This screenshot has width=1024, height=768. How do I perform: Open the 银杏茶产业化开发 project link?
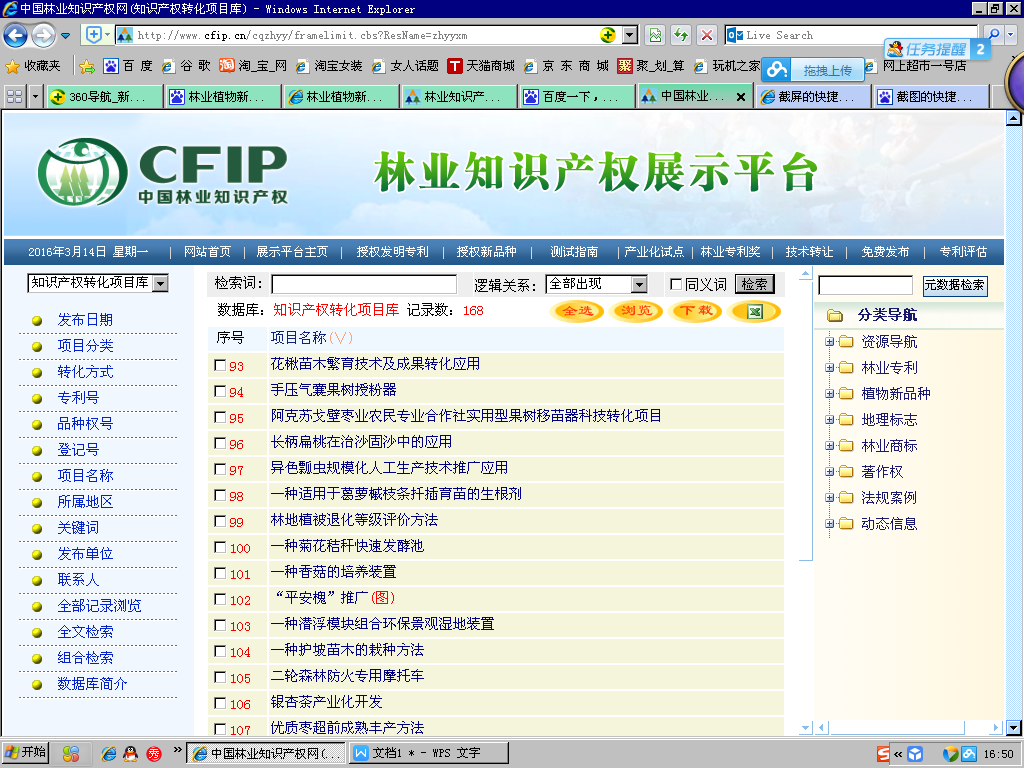click(x=327, y=702)
